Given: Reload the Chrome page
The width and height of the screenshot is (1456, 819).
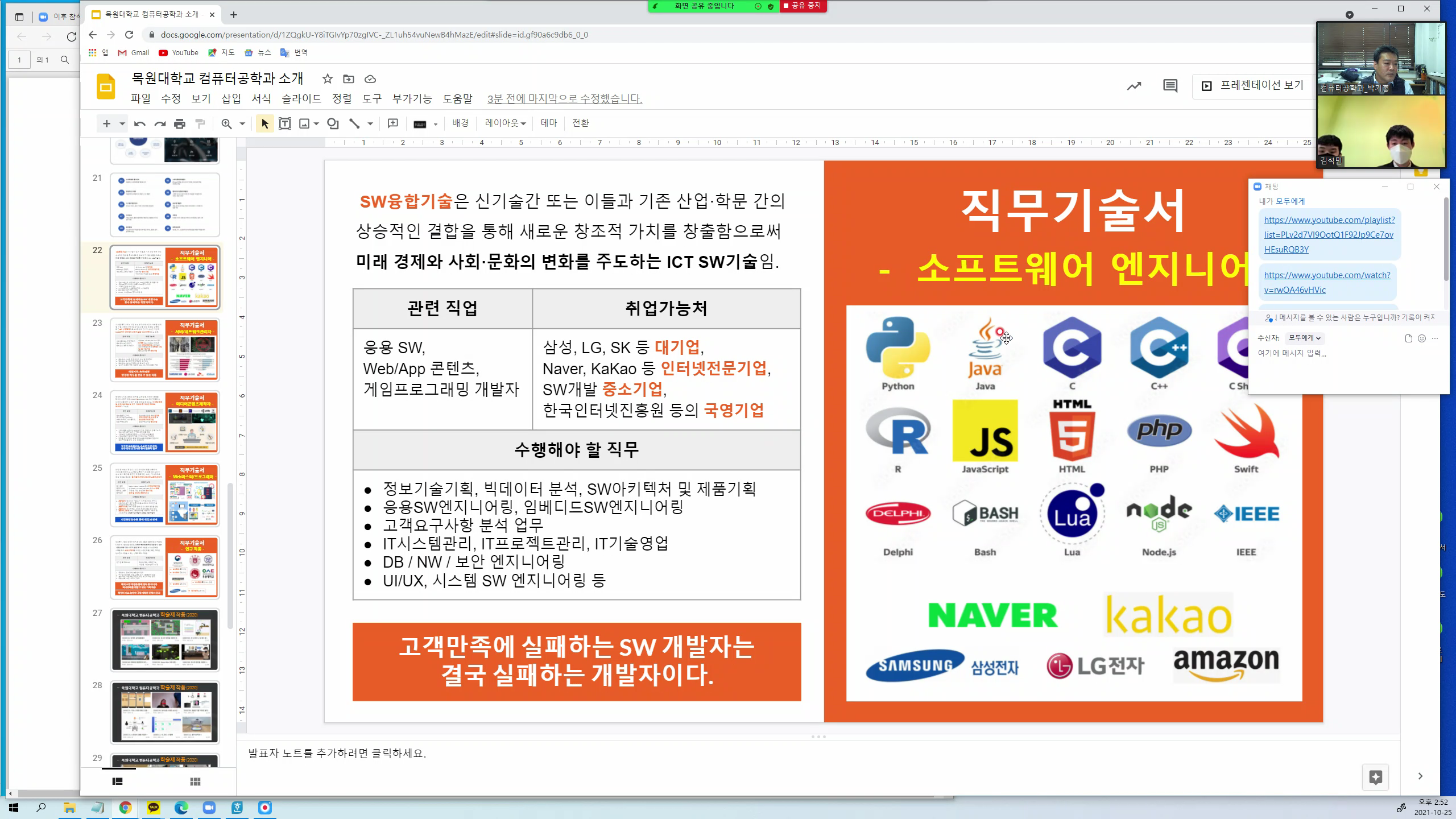Looking at the screenshot, I should point(129,35).
